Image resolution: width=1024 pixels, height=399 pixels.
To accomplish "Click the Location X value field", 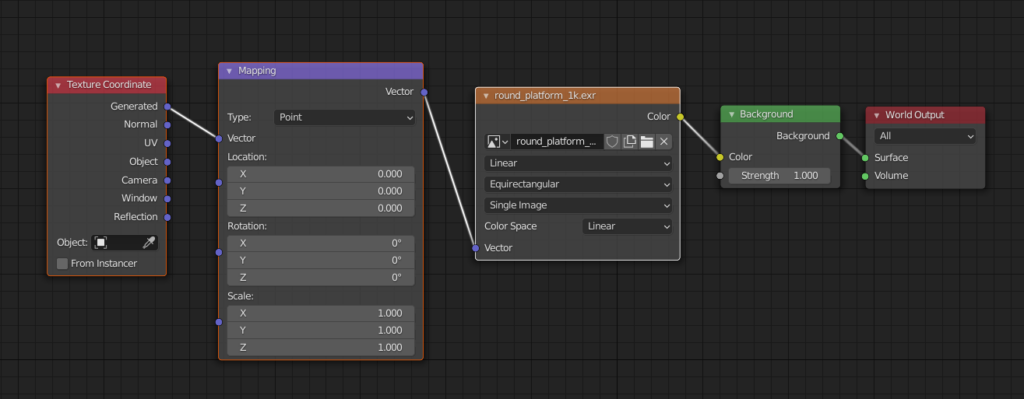I will coord(321,174).
